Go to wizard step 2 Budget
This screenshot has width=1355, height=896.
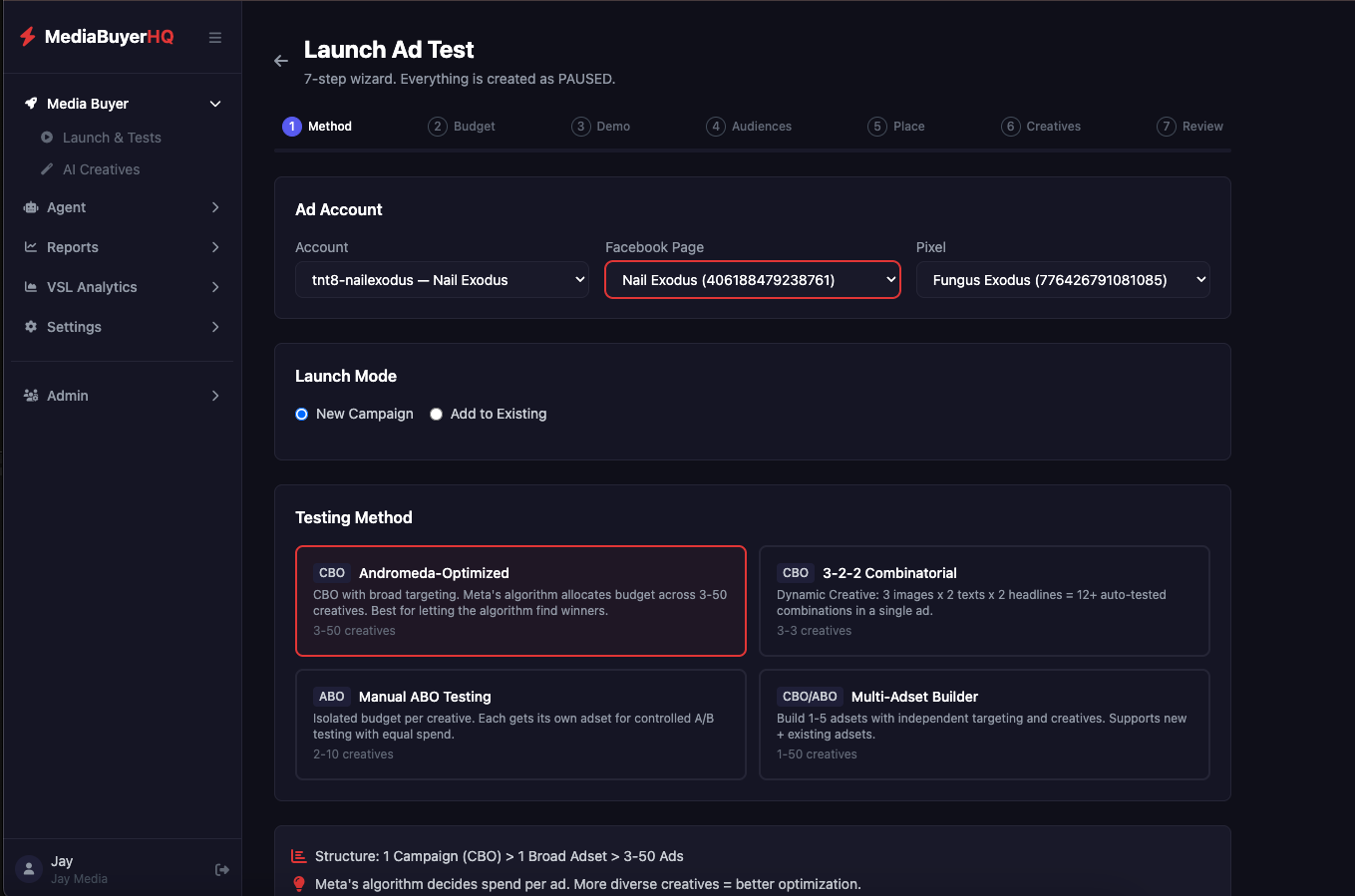tap(462, 127)
